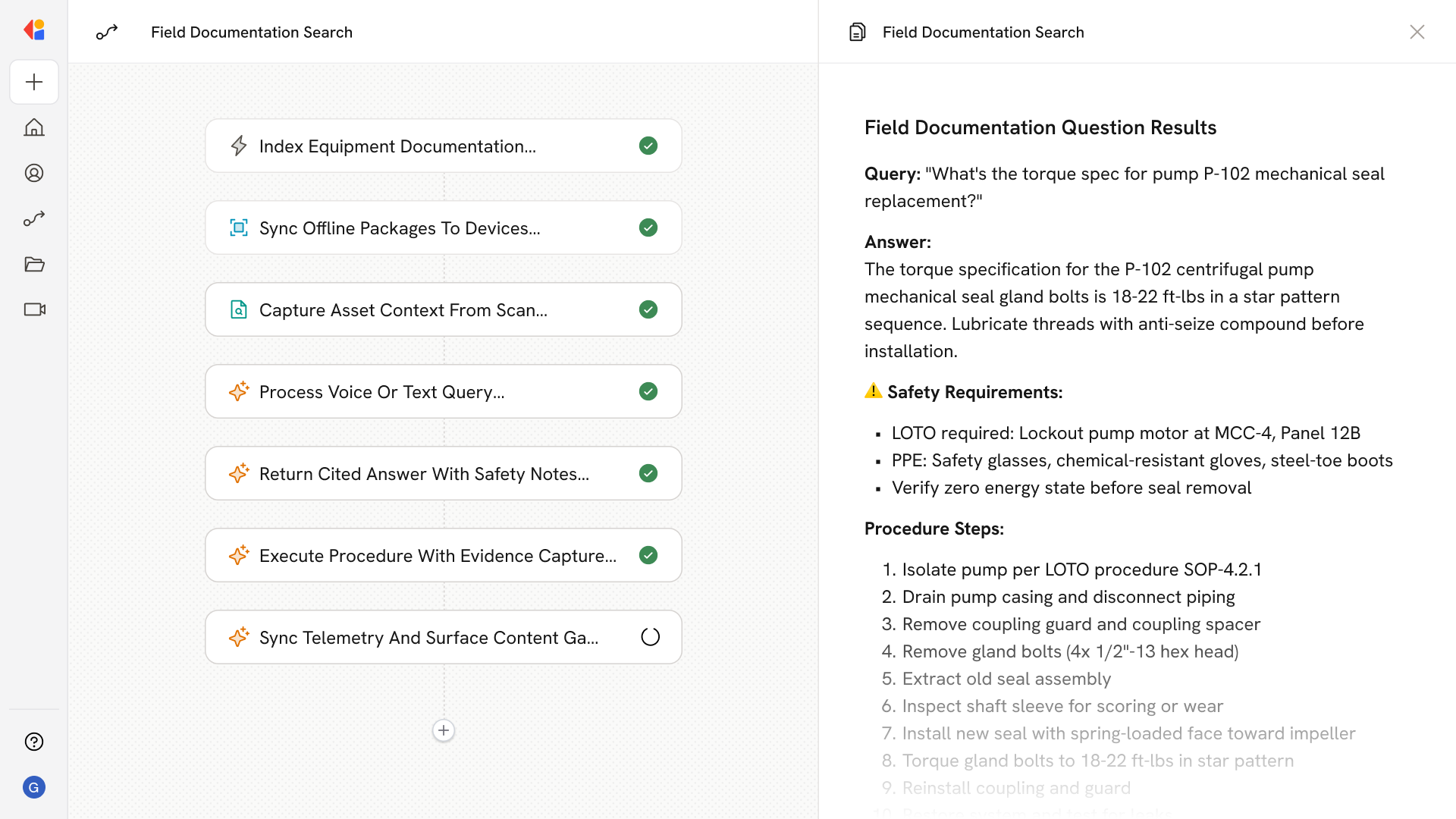Open the help question mark icon
Image resolution: width=1456 pixels, height=819 pixels.
click(34, 742)
